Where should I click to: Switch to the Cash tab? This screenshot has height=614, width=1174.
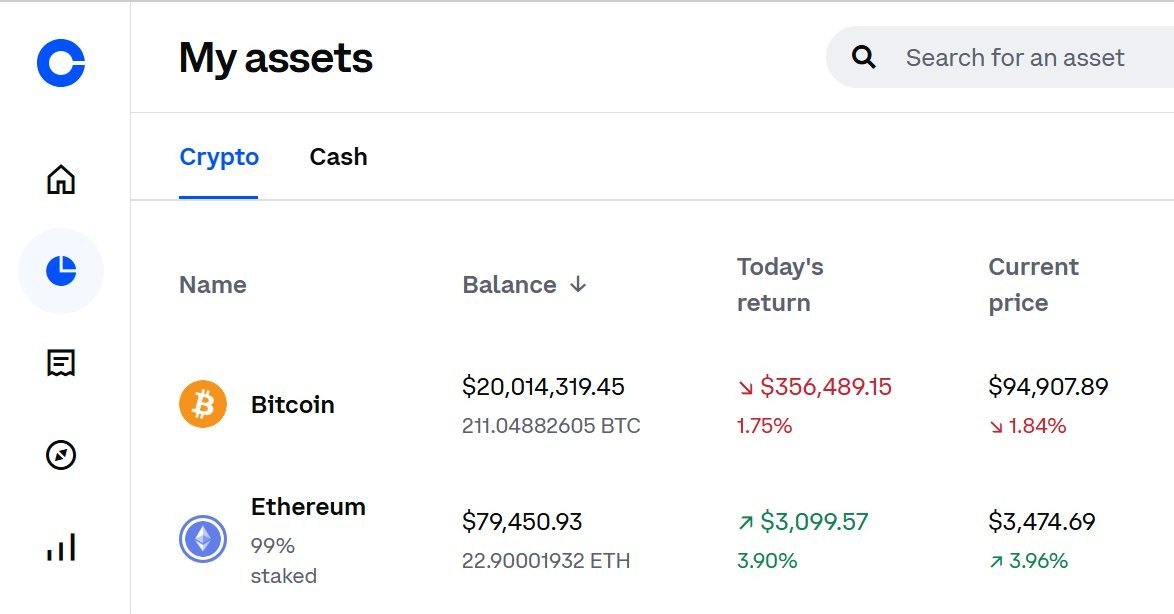(338, 157)
